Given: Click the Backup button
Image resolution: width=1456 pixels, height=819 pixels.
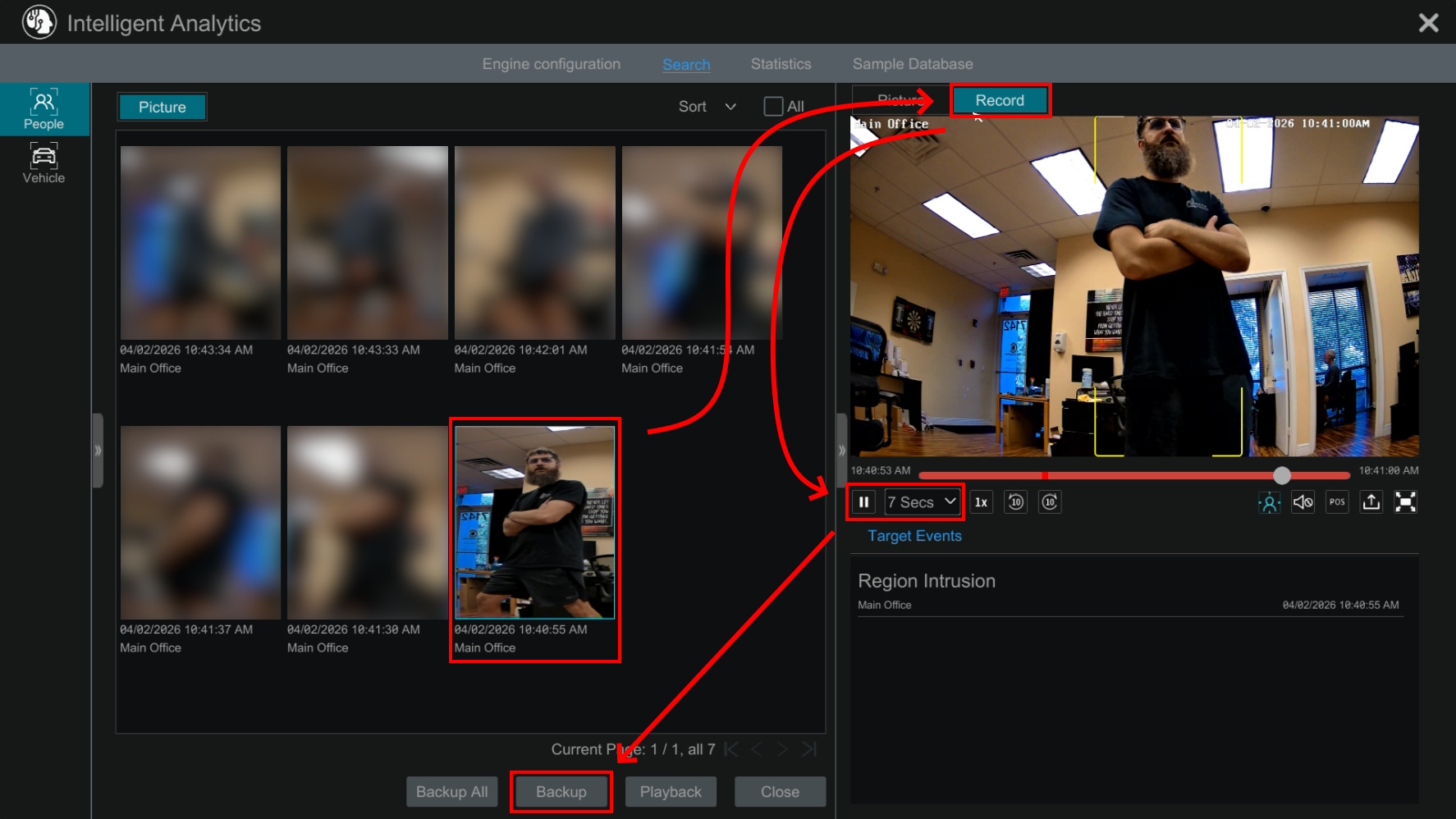Looking at the screenshot, I should tap(561, 792).
